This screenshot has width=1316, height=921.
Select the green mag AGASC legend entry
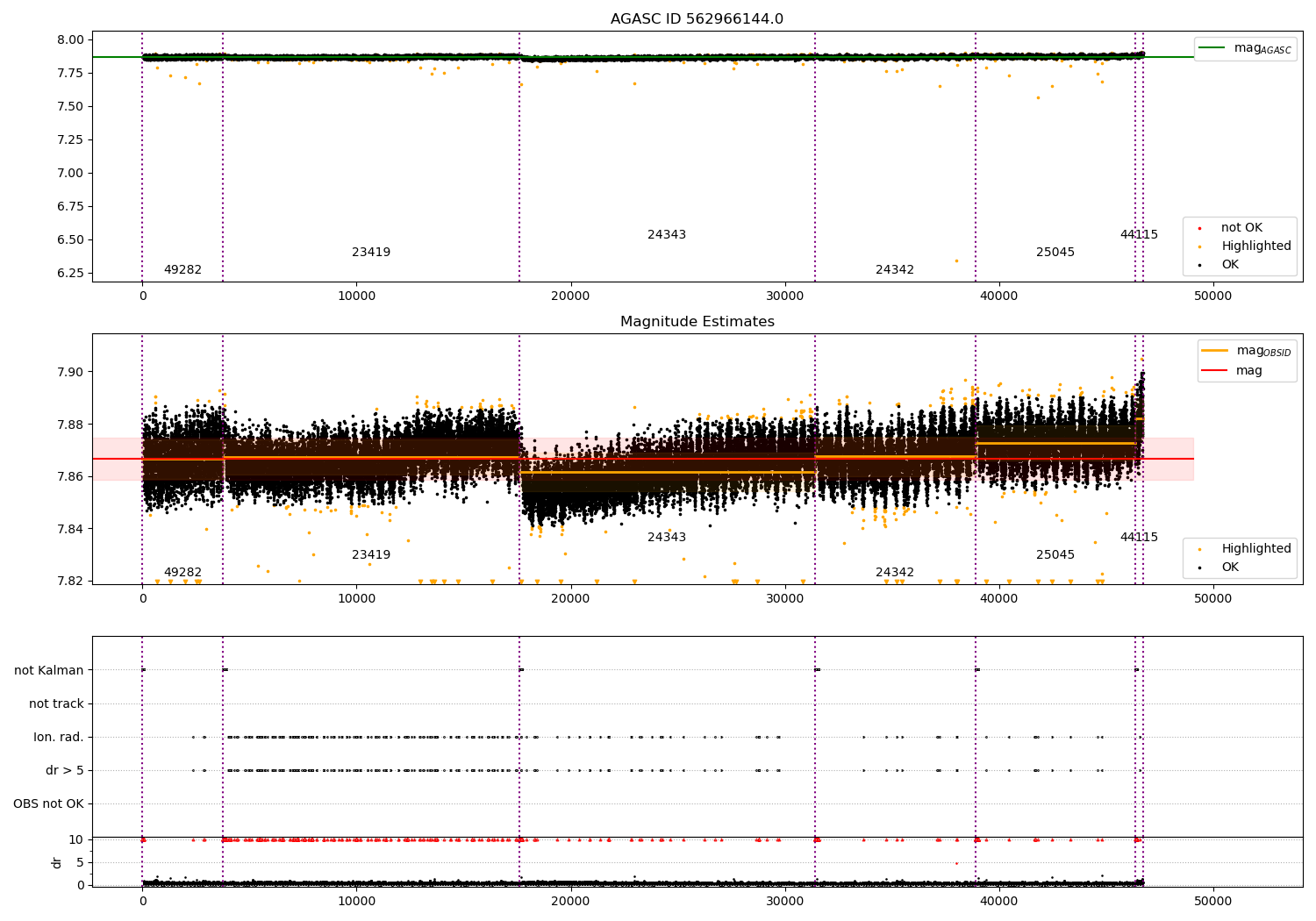[1245, 49]
